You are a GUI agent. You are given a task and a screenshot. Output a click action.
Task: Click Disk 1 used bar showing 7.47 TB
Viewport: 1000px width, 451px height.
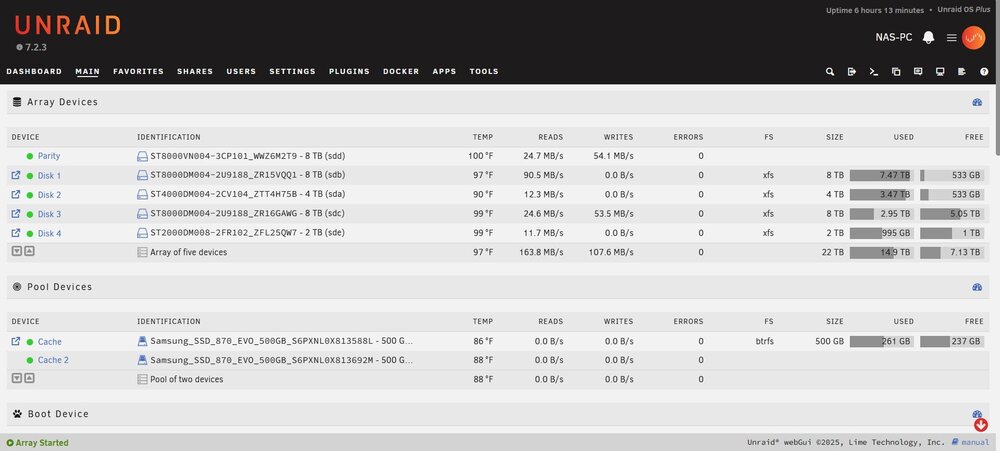(881, 175)
